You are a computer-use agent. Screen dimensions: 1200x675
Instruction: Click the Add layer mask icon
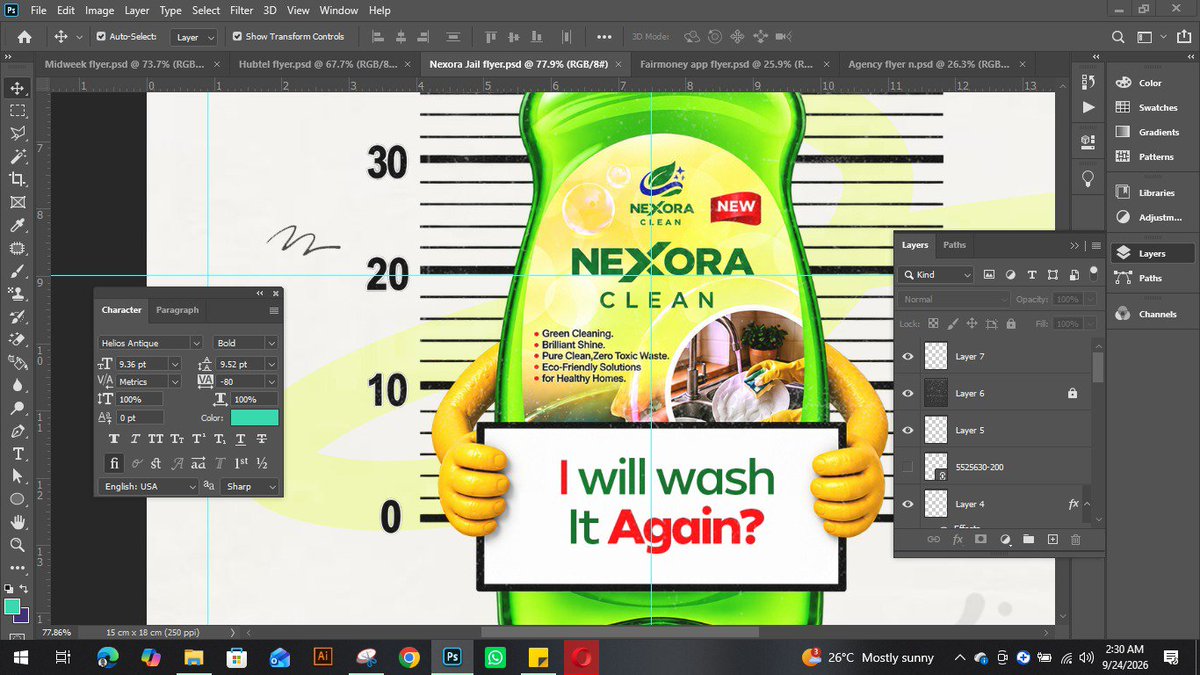[981, 539]
